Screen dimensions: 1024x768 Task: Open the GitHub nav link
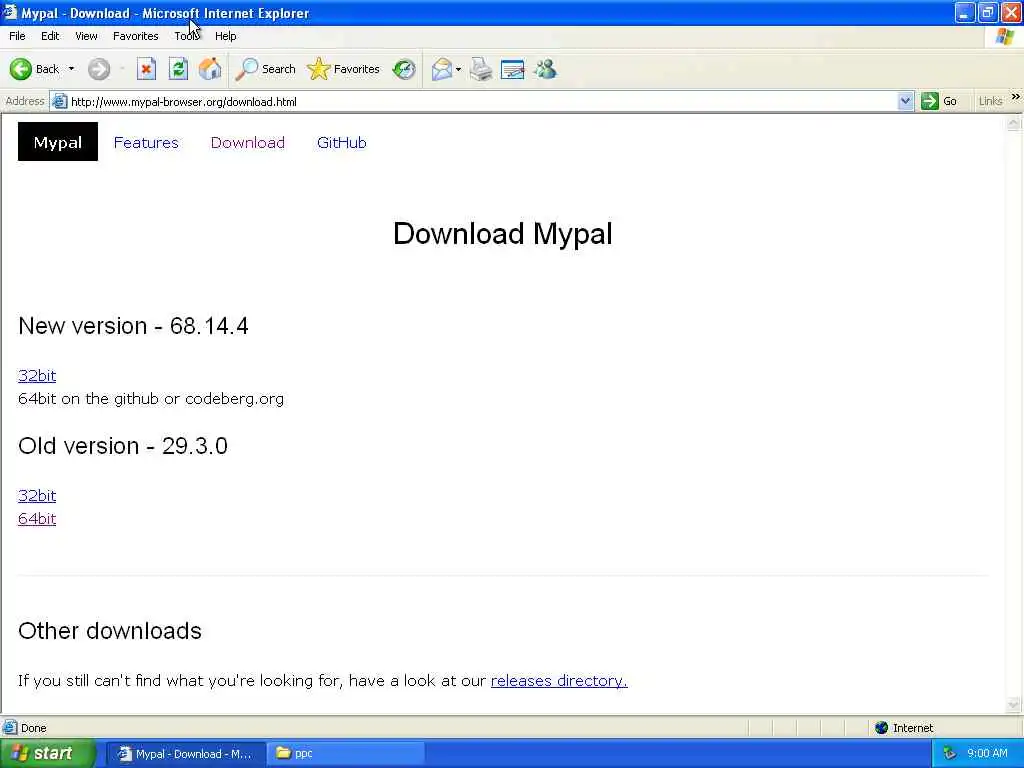[342, 142]
